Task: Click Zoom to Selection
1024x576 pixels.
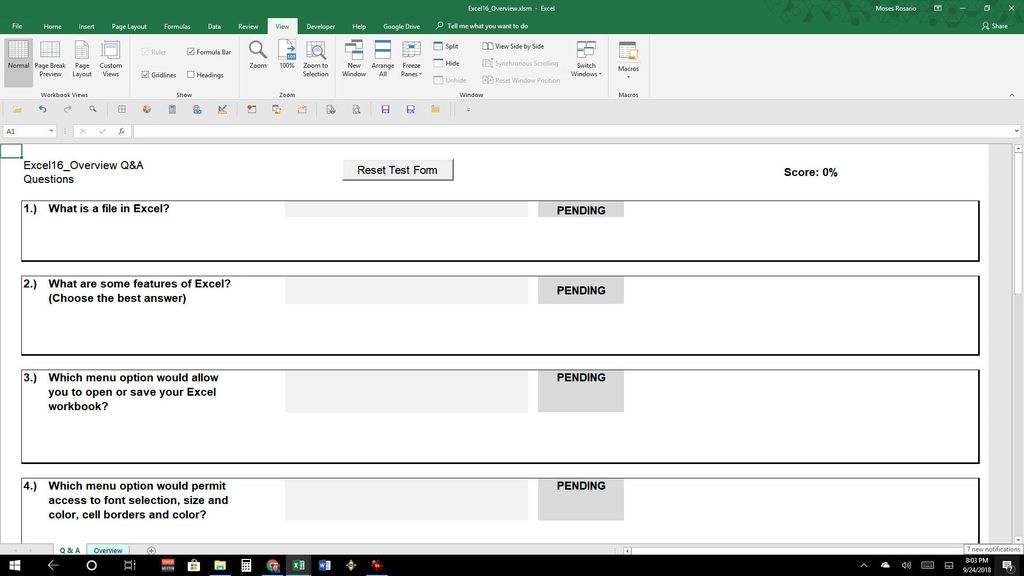Action: [315, 59]
